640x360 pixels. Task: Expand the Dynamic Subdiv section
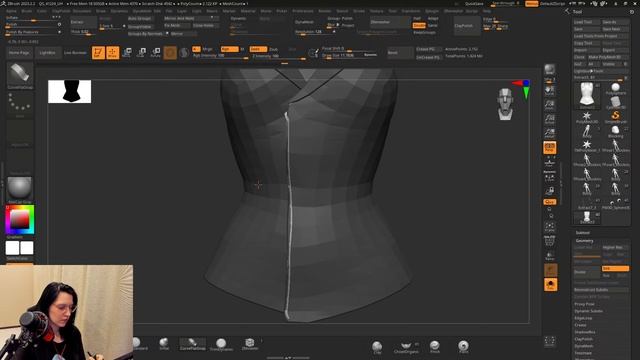click(589, 311)
